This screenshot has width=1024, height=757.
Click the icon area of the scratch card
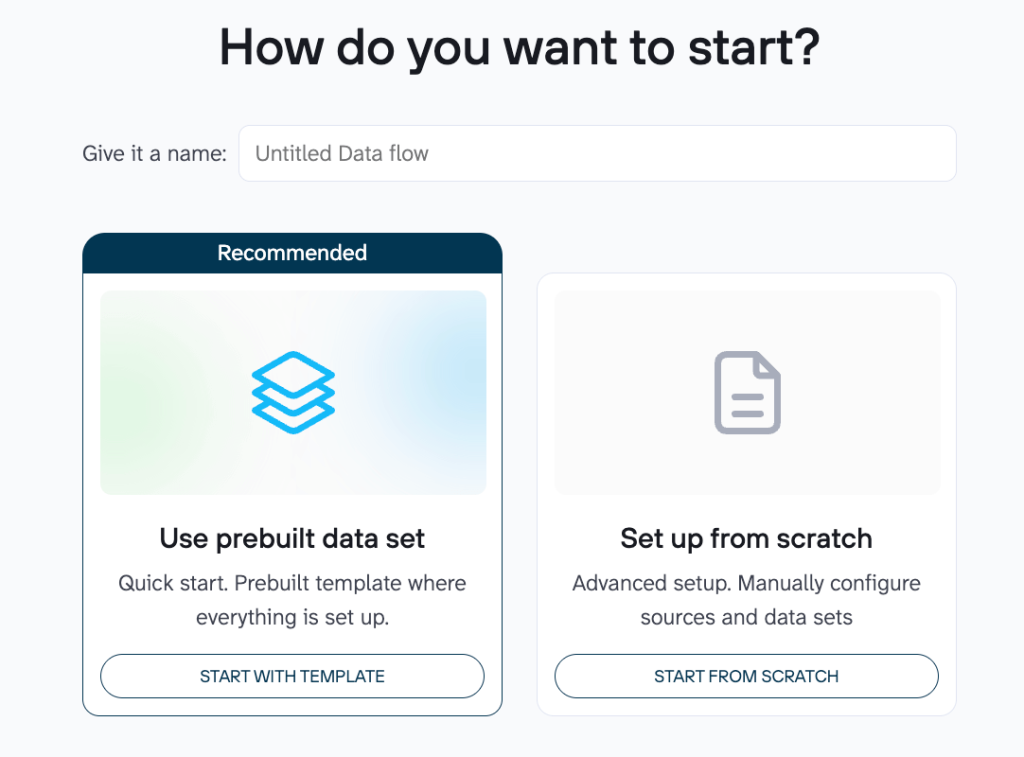tap(746, 392)
